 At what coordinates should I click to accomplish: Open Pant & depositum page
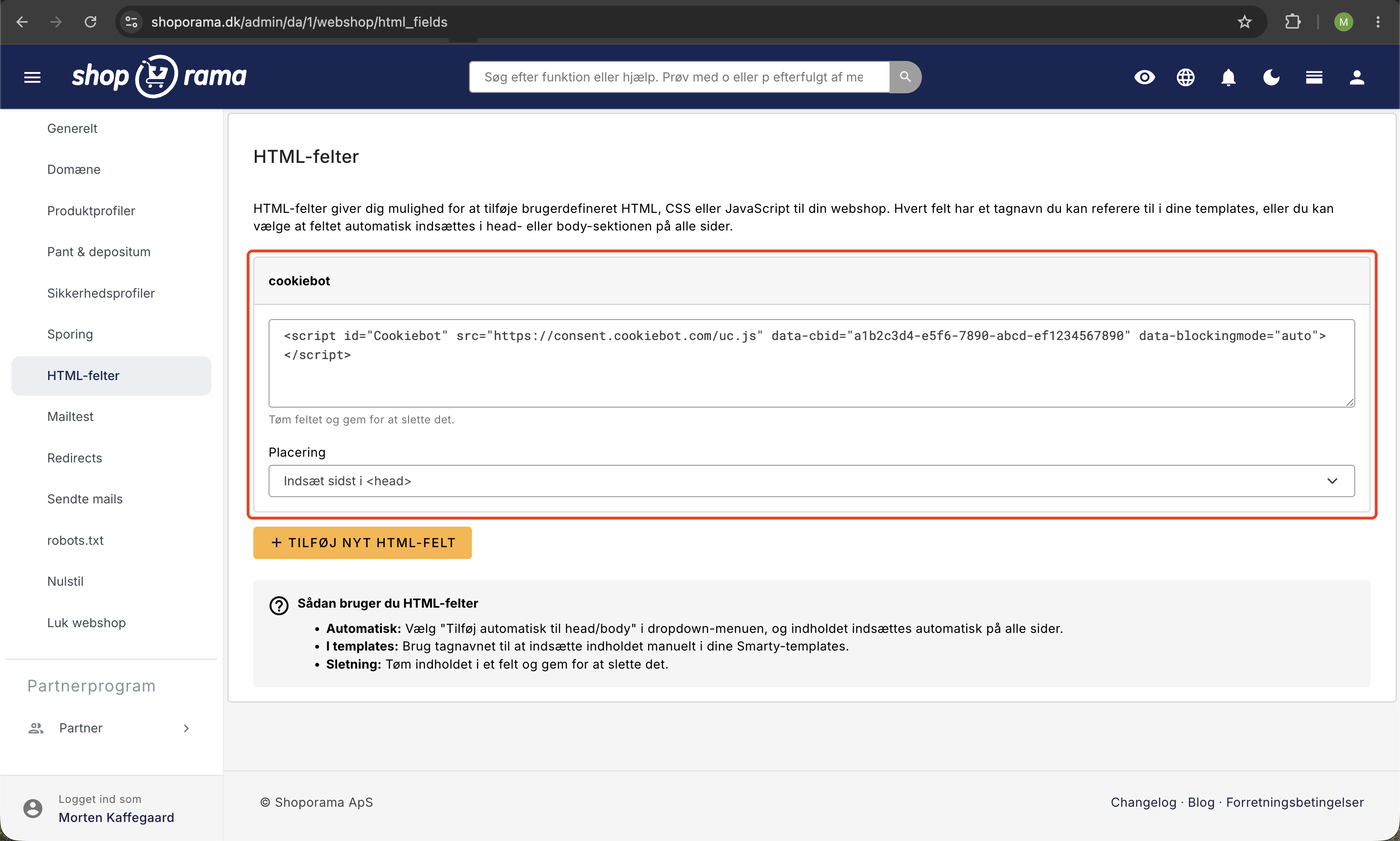coord(99,252)
